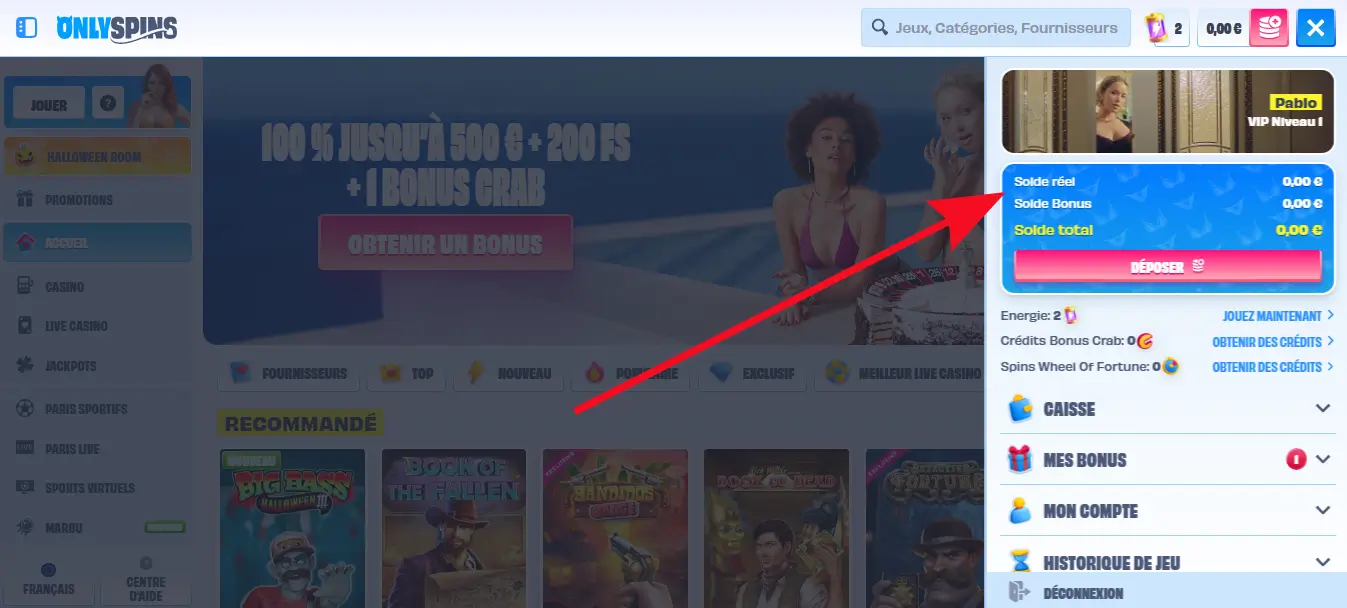Expand the HISTORIQUE DE JEU section
This screenshot has width=1347, height=608.
[x=1324, y=561]
